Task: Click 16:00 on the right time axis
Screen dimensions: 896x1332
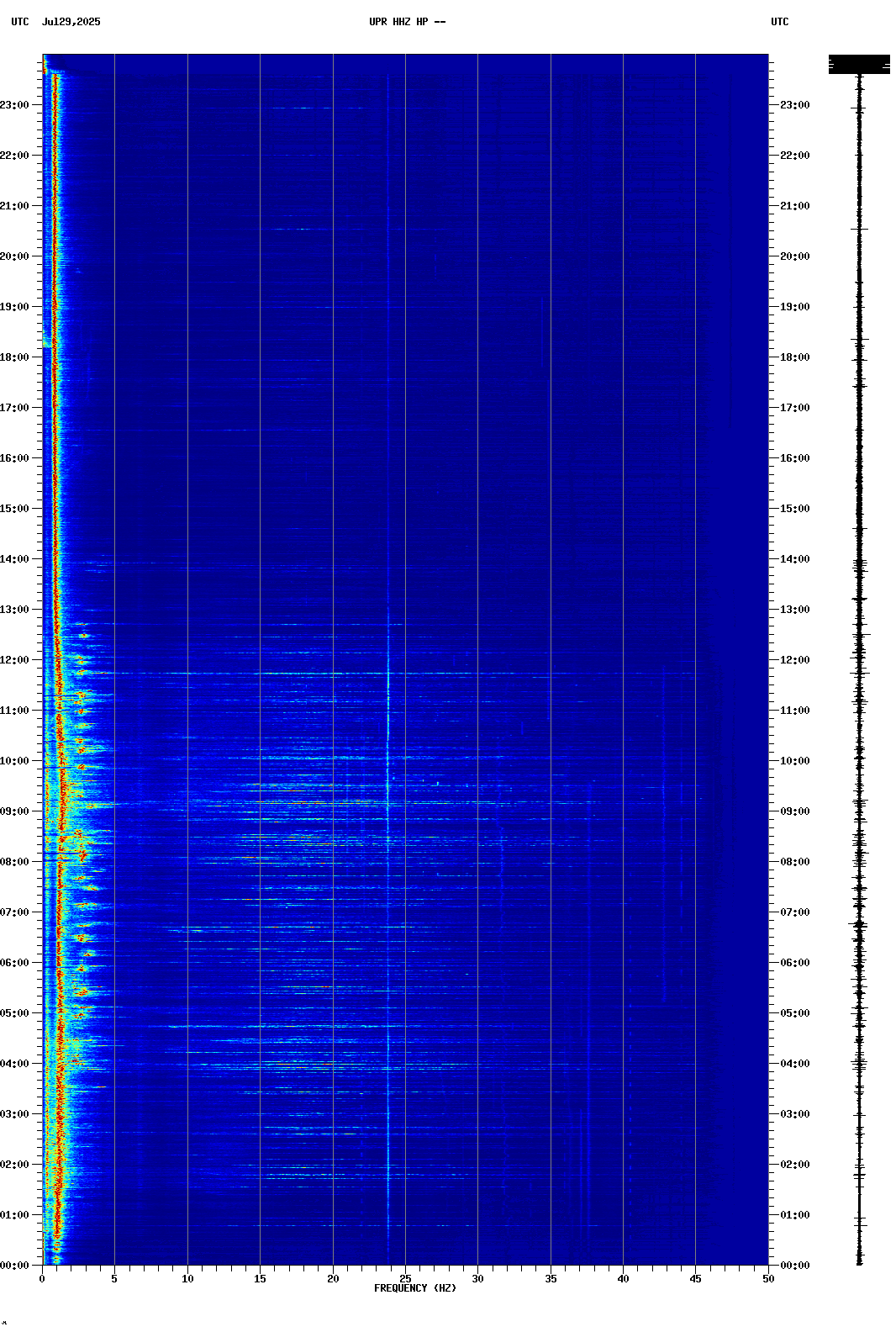Action: (x=795, y=458)
